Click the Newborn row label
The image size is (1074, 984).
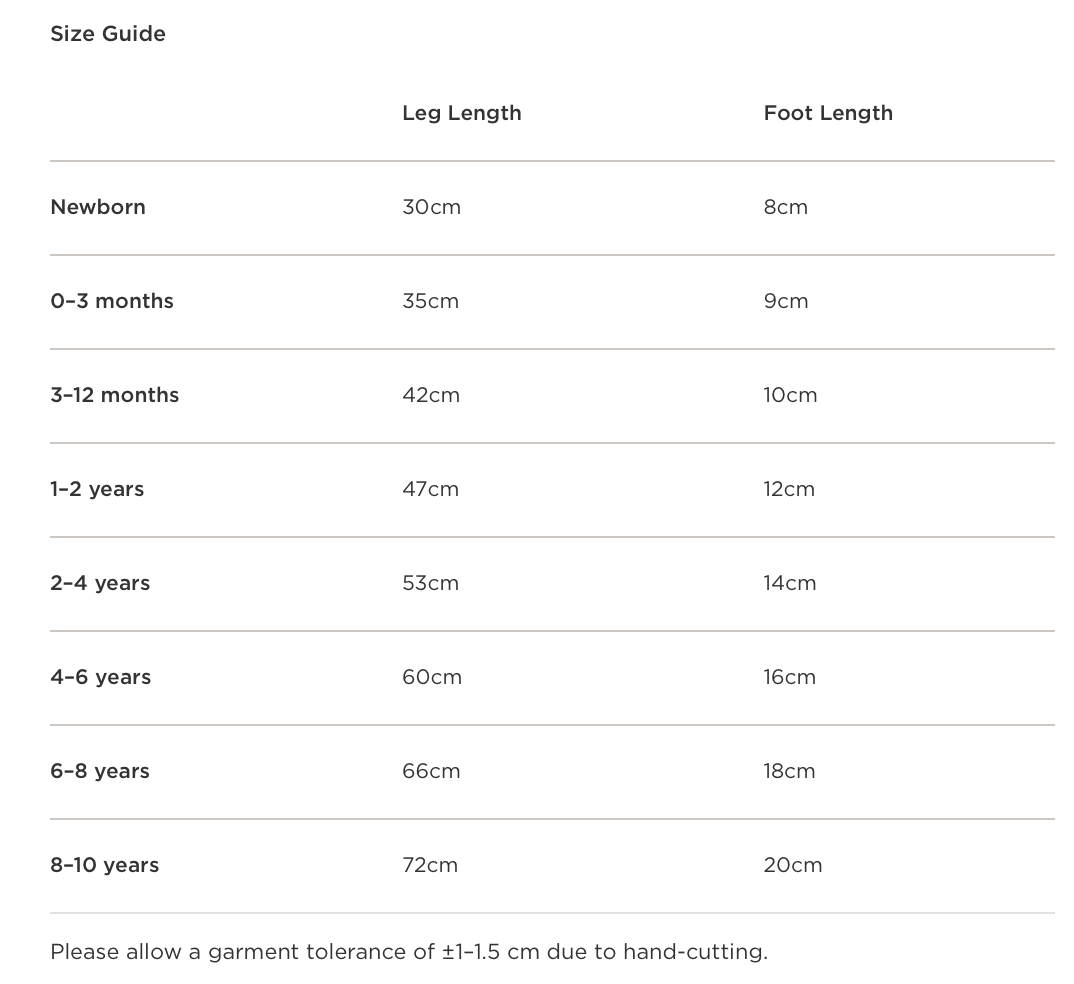98,207
